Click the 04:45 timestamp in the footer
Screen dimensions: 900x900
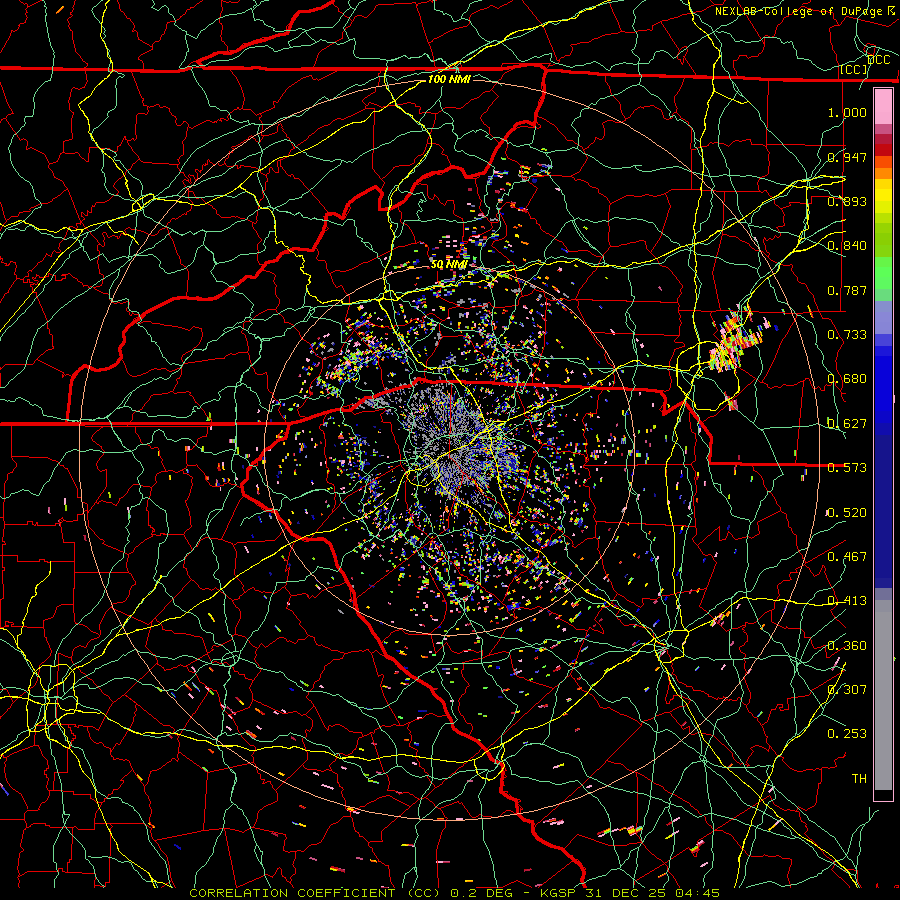point(696,893)
